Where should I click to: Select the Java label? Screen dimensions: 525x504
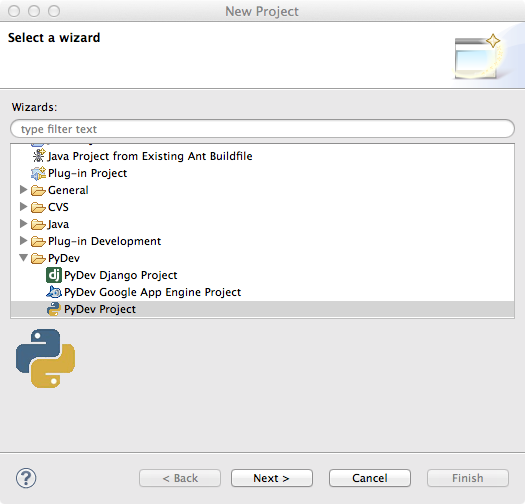58,224
